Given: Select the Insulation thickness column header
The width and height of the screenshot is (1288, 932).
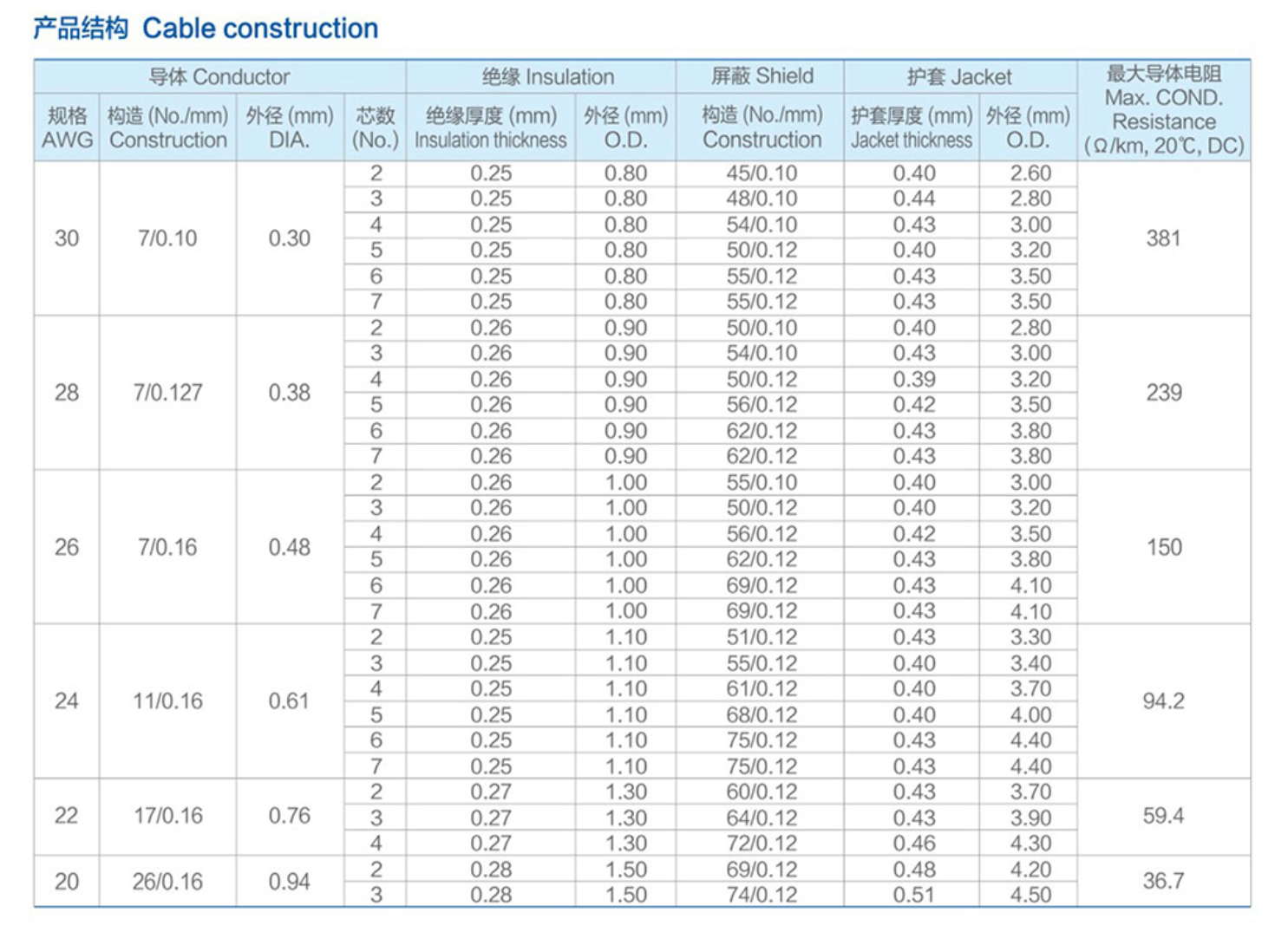Looking at the screenshot, I should click(x=490, y=127).
